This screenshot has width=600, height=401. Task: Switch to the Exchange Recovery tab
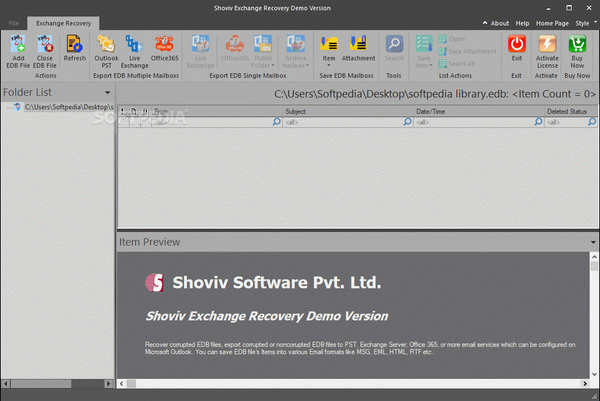point(64,23)
